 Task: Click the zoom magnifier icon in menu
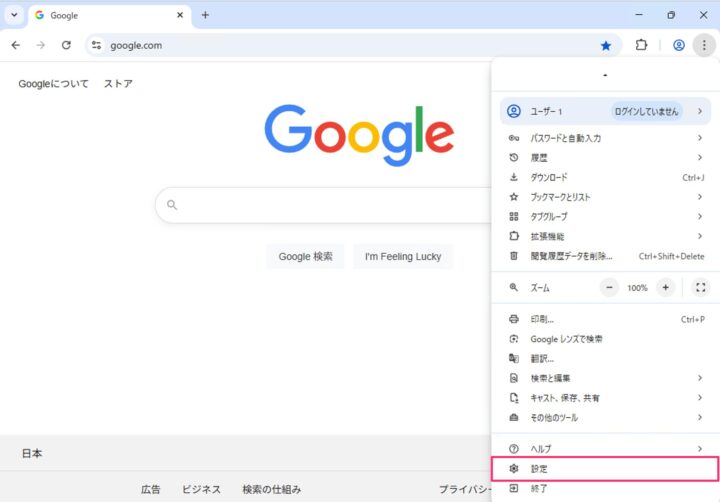(514, 288)
